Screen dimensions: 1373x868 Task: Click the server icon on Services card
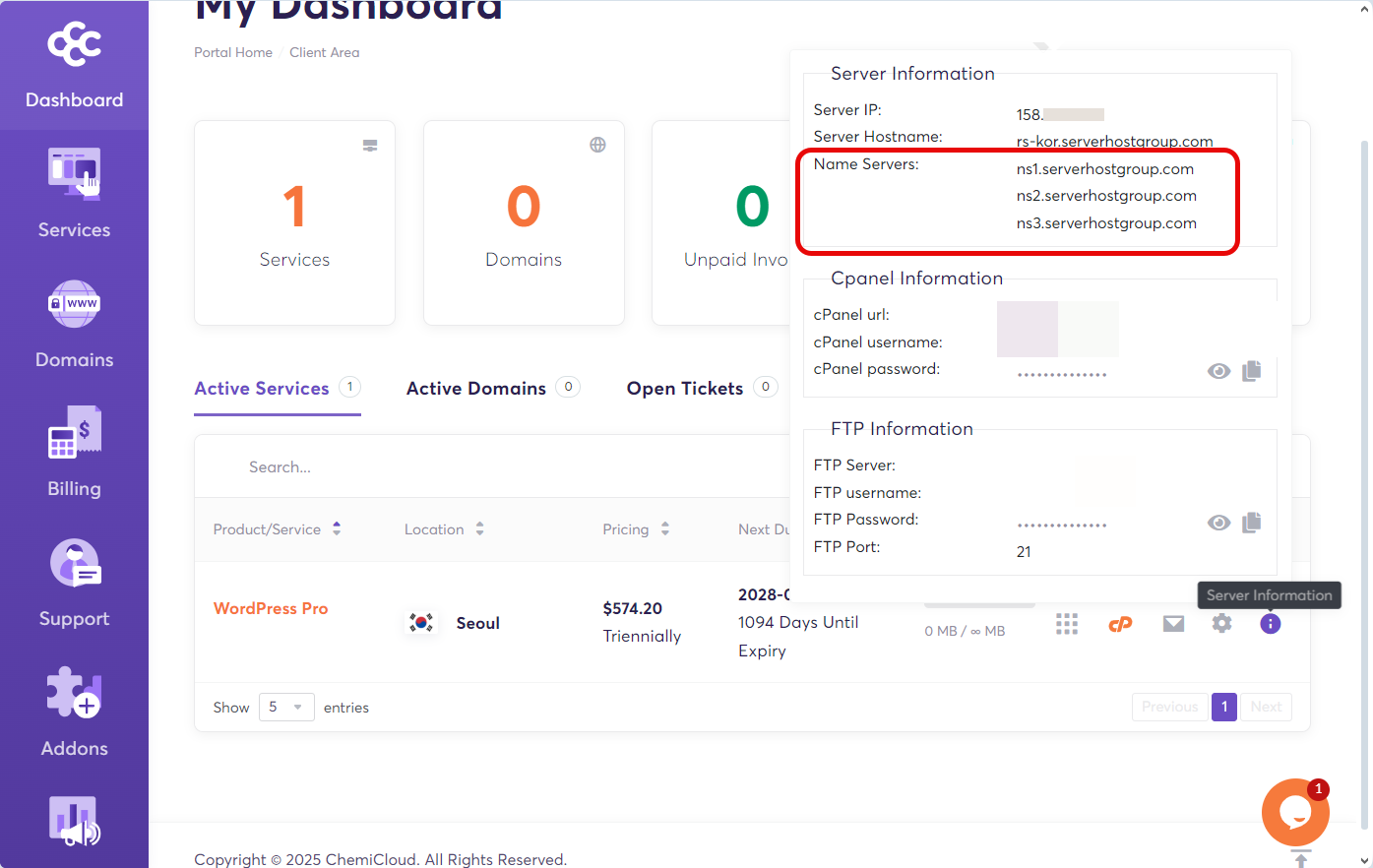click(370, 145)
